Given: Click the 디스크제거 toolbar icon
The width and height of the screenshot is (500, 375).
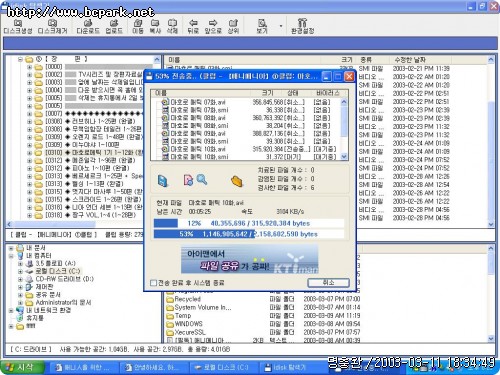Looking at the screenshot, I should pos(52,23).
